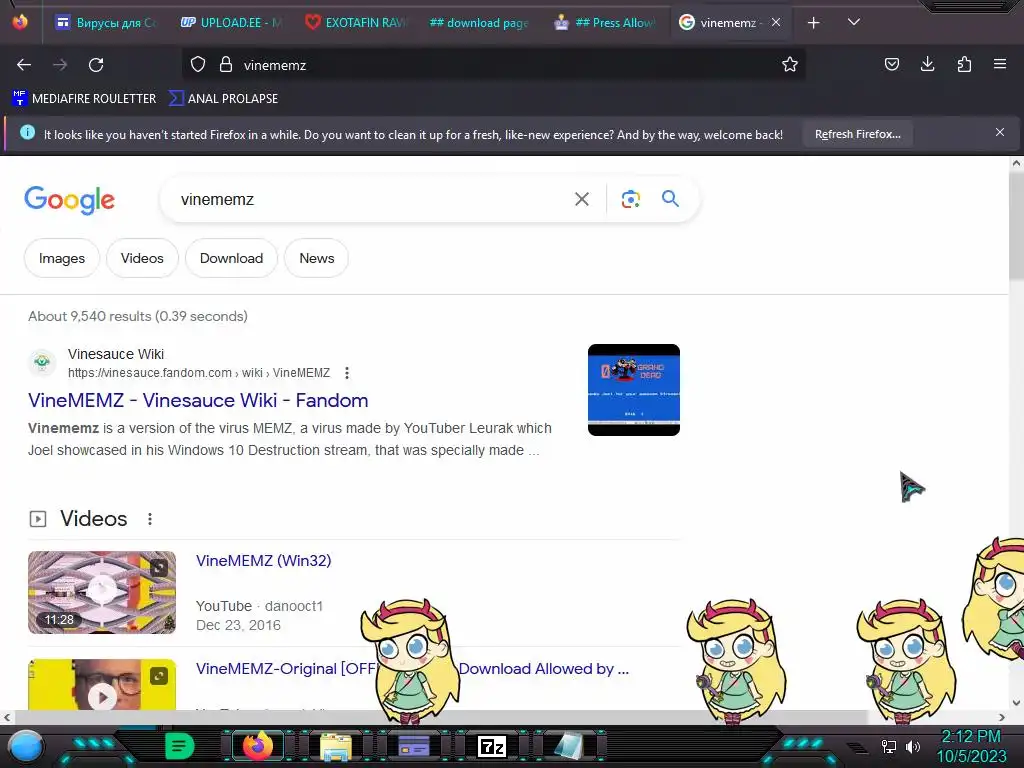1024x768 pixels.
Task: Click the Vinesauce Wiki favicon
Action: tap(42, 362)
